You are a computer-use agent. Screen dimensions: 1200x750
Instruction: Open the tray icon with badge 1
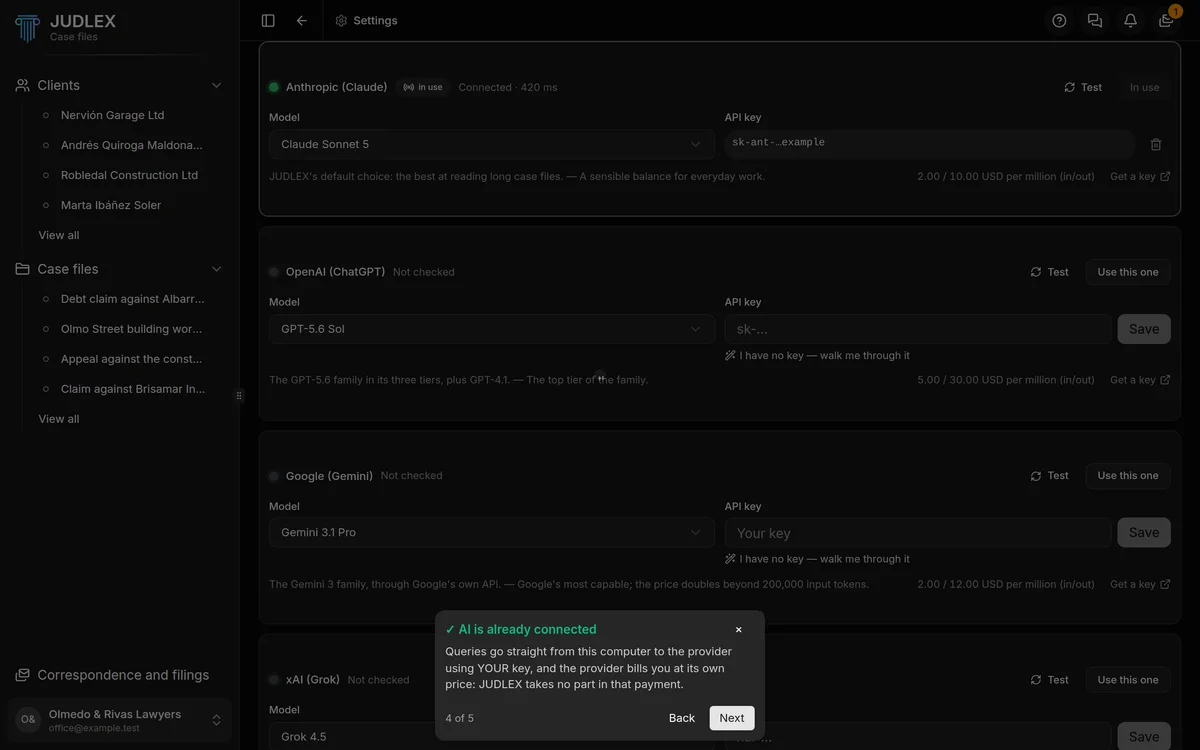[1166, 20]
